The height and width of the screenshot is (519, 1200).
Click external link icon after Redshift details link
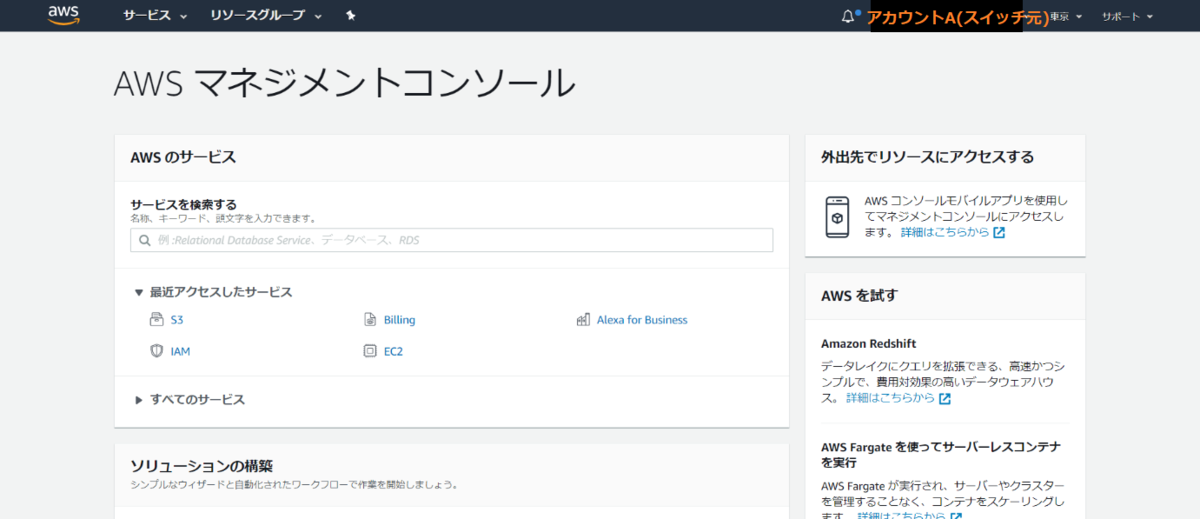pos(945,398)
